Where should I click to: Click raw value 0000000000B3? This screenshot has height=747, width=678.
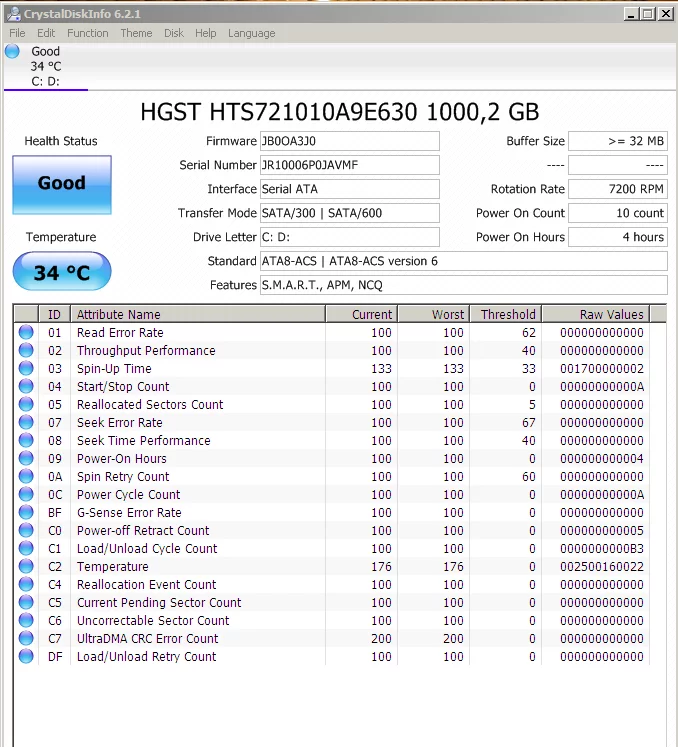(x=602, y=549)
